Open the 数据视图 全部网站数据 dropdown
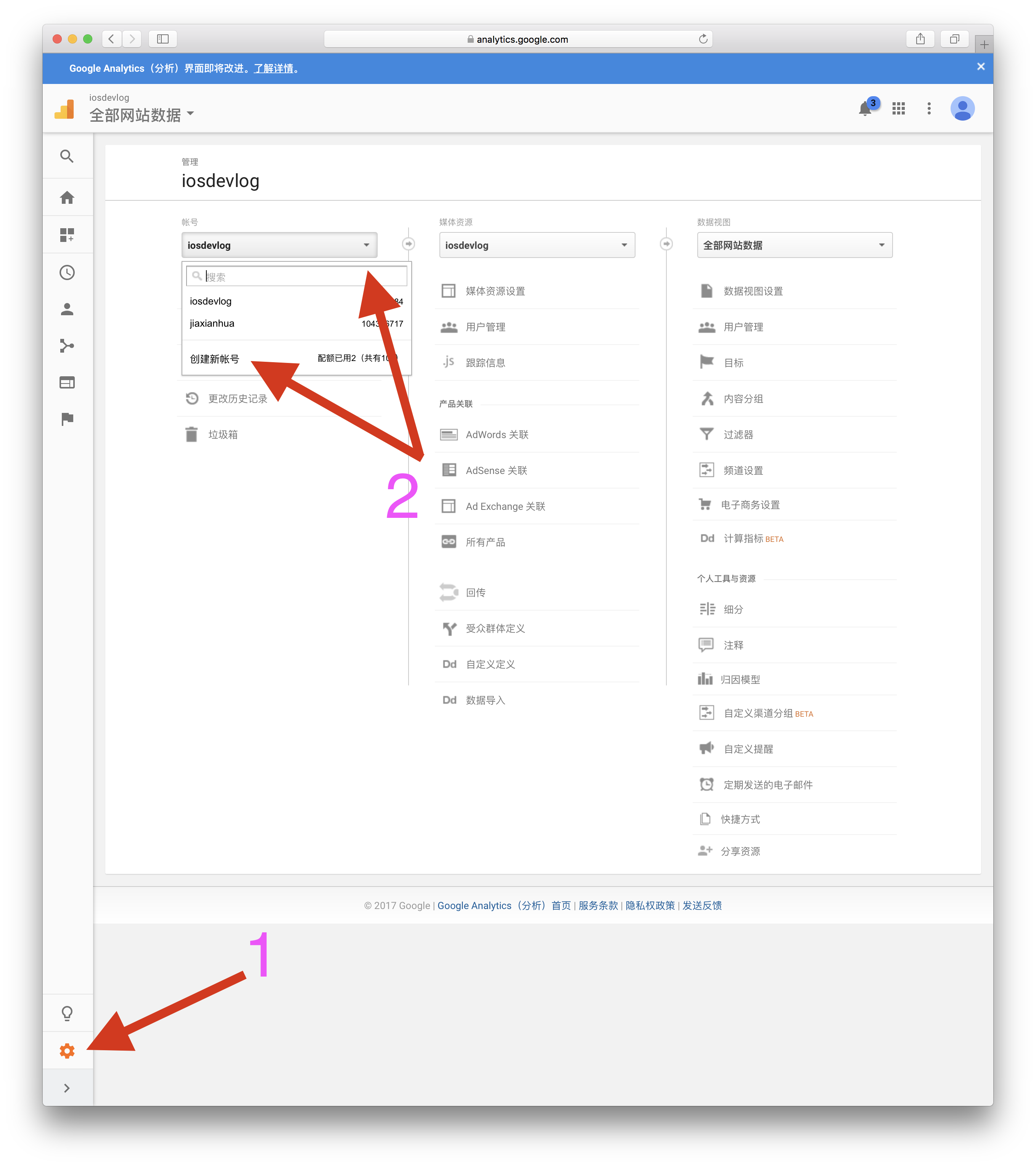1036x1167 pixels. click(794, 245)
